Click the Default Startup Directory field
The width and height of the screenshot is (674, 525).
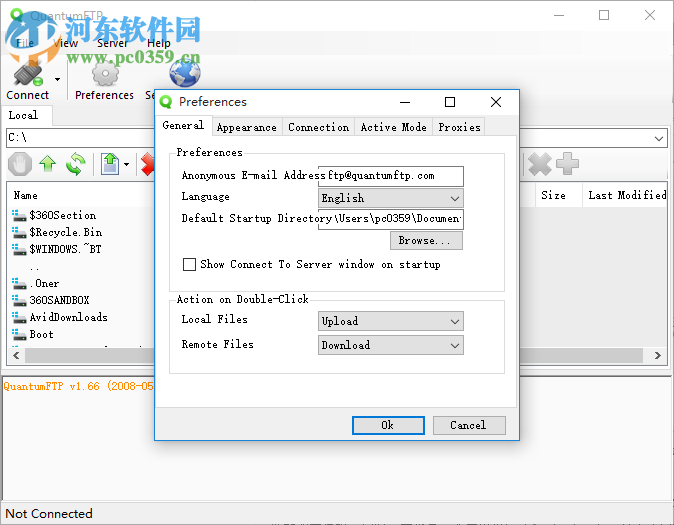point(391,219)
